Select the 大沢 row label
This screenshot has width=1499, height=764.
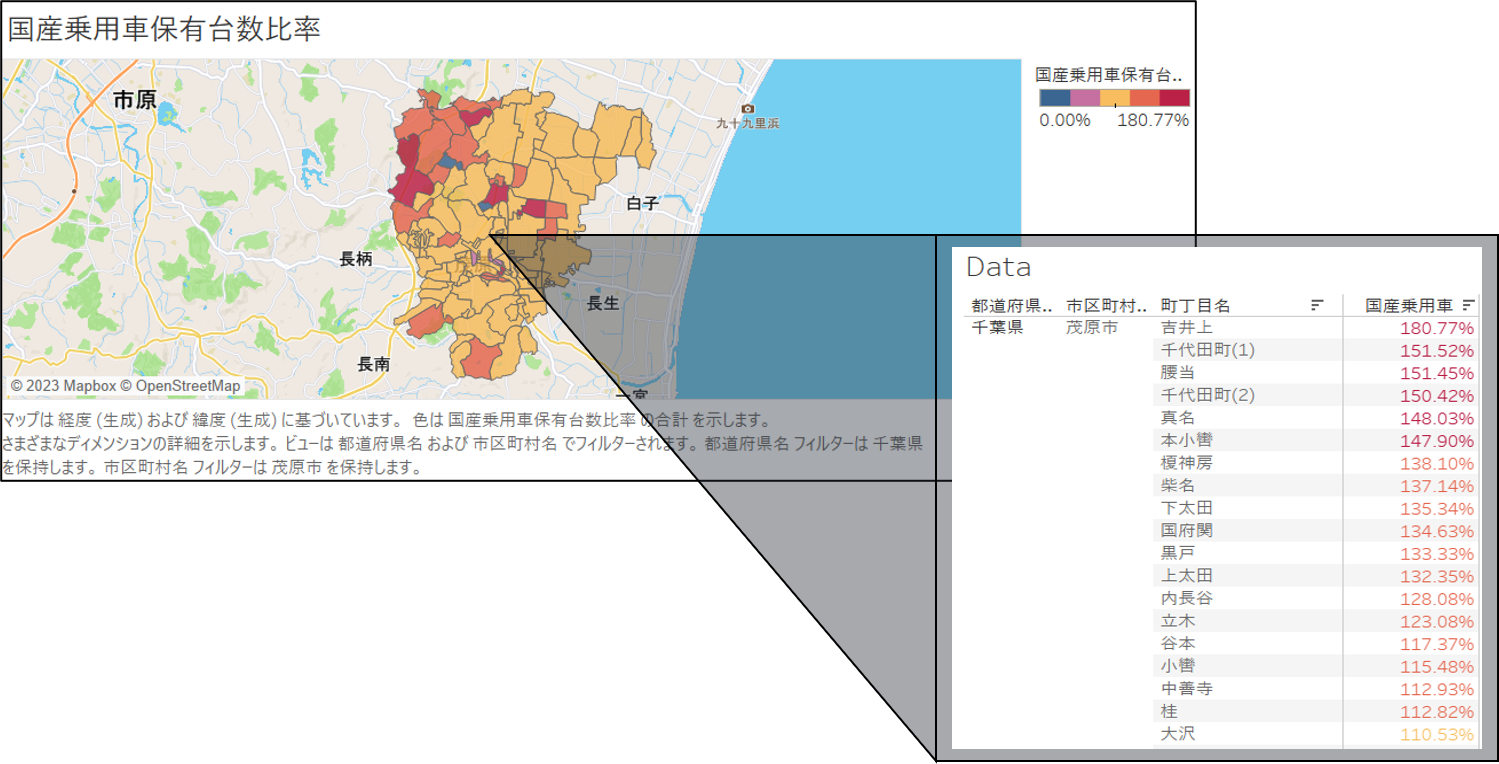tap(1177, 733)
